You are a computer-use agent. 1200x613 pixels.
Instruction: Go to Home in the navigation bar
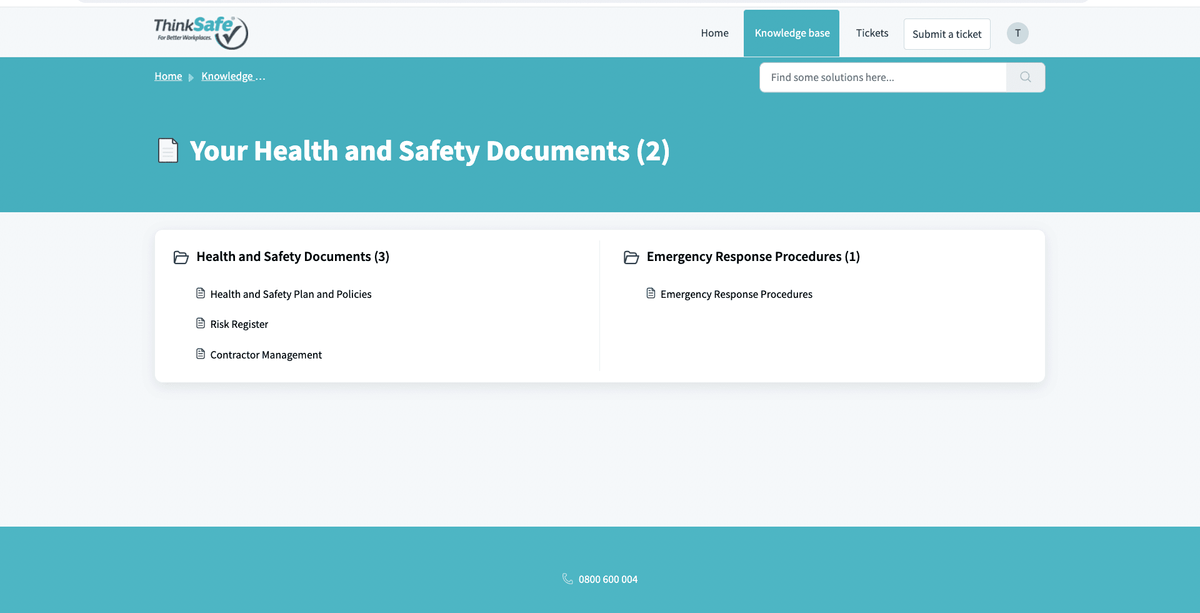[714, 32]
